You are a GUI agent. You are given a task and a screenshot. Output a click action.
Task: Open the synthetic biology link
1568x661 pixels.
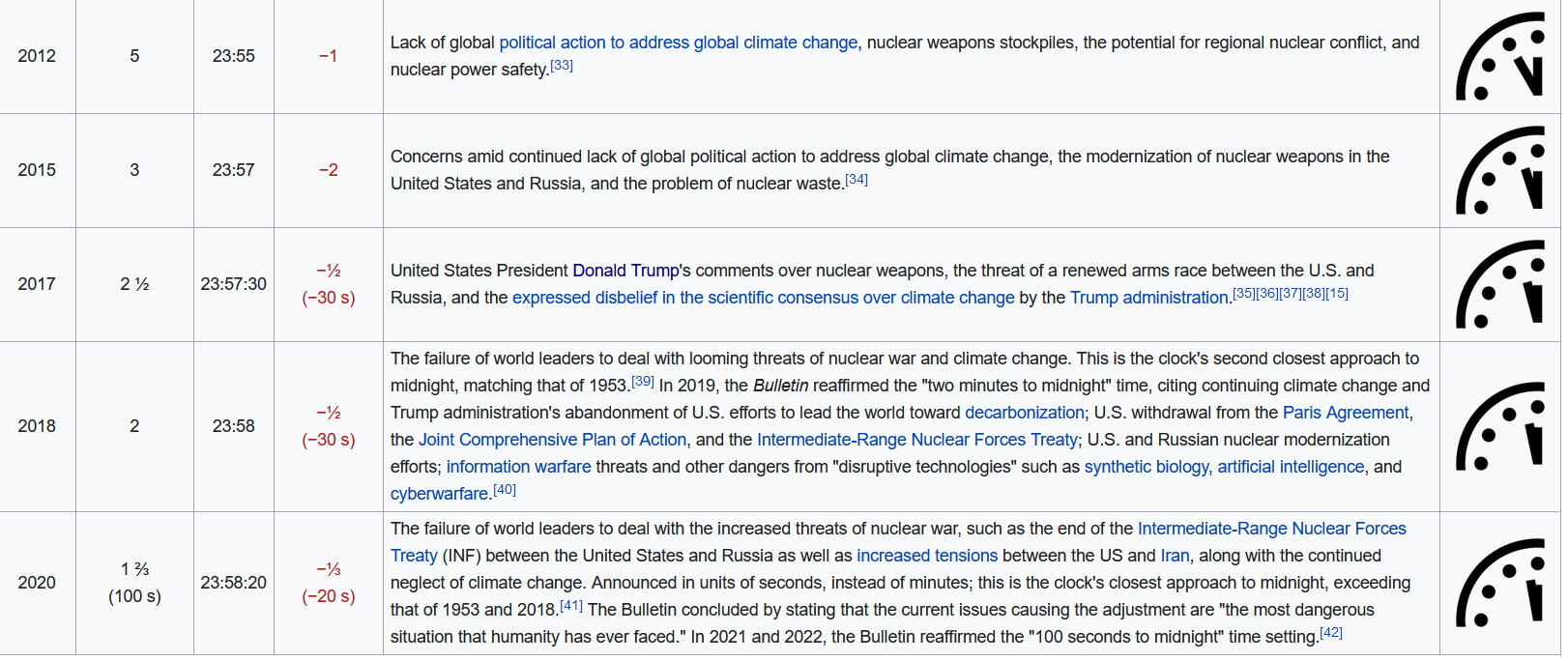1147,467
